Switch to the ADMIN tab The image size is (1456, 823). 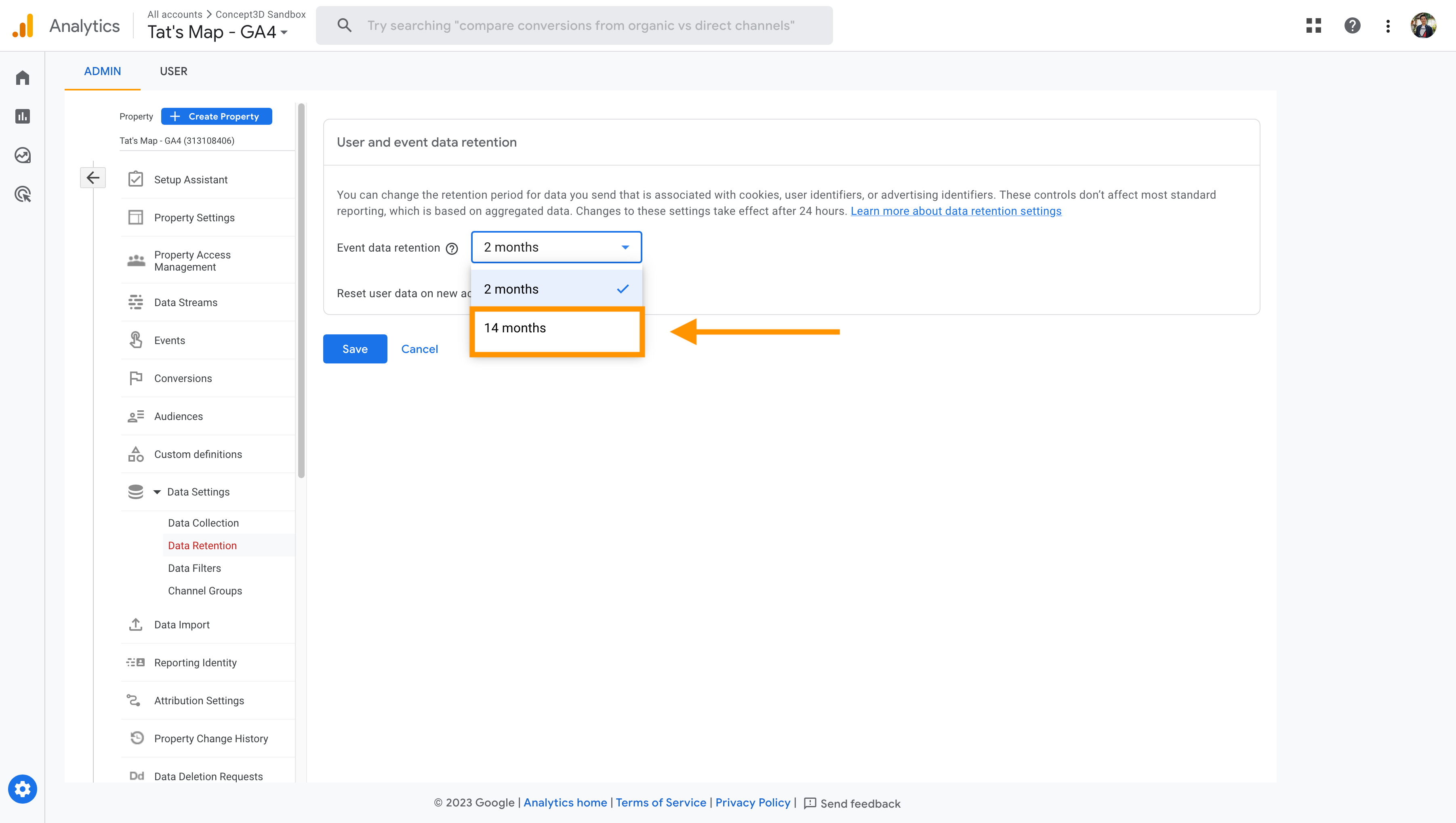click(102, 71)
